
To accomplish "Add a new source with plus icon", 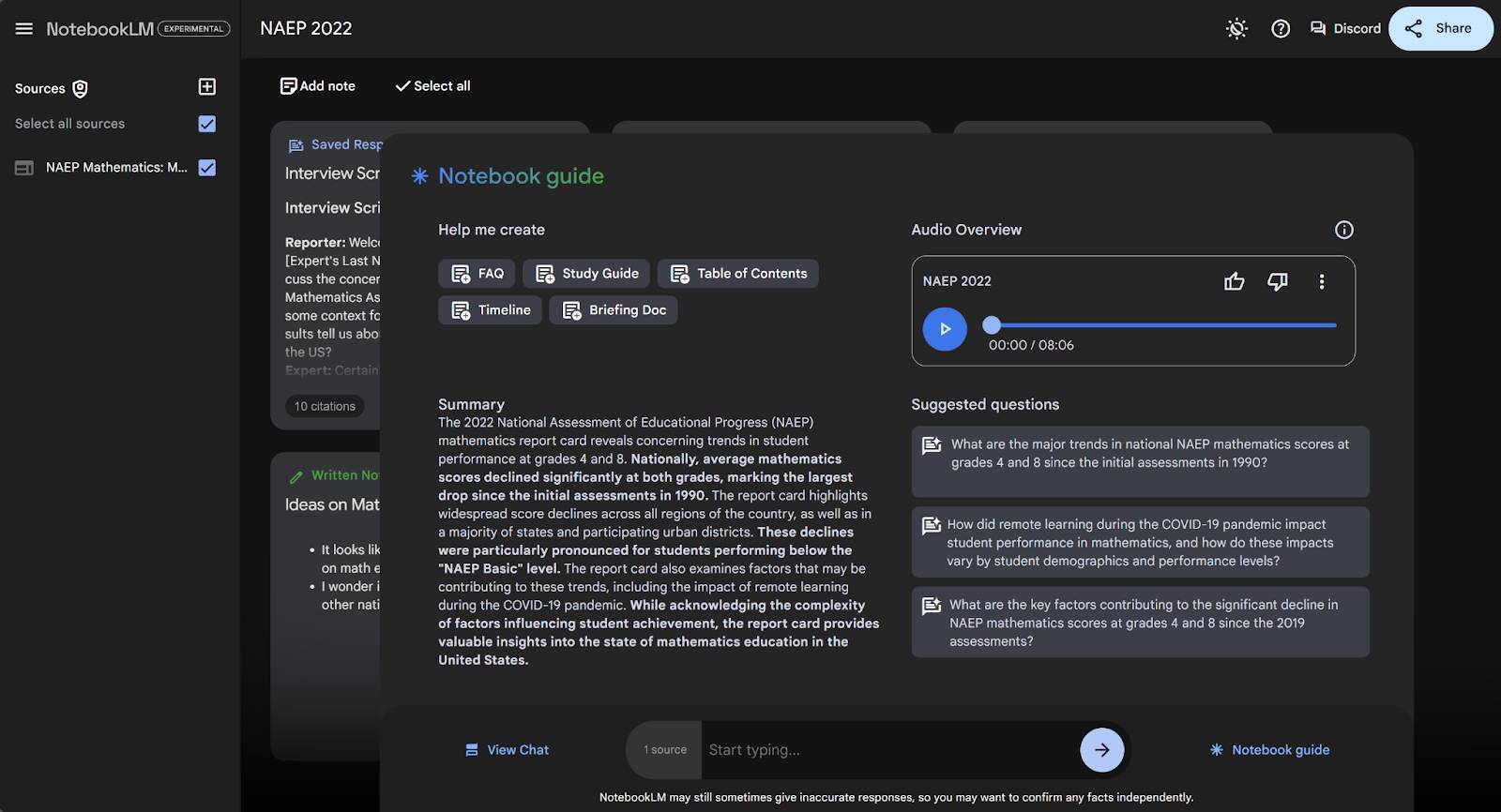I will 207,87.
